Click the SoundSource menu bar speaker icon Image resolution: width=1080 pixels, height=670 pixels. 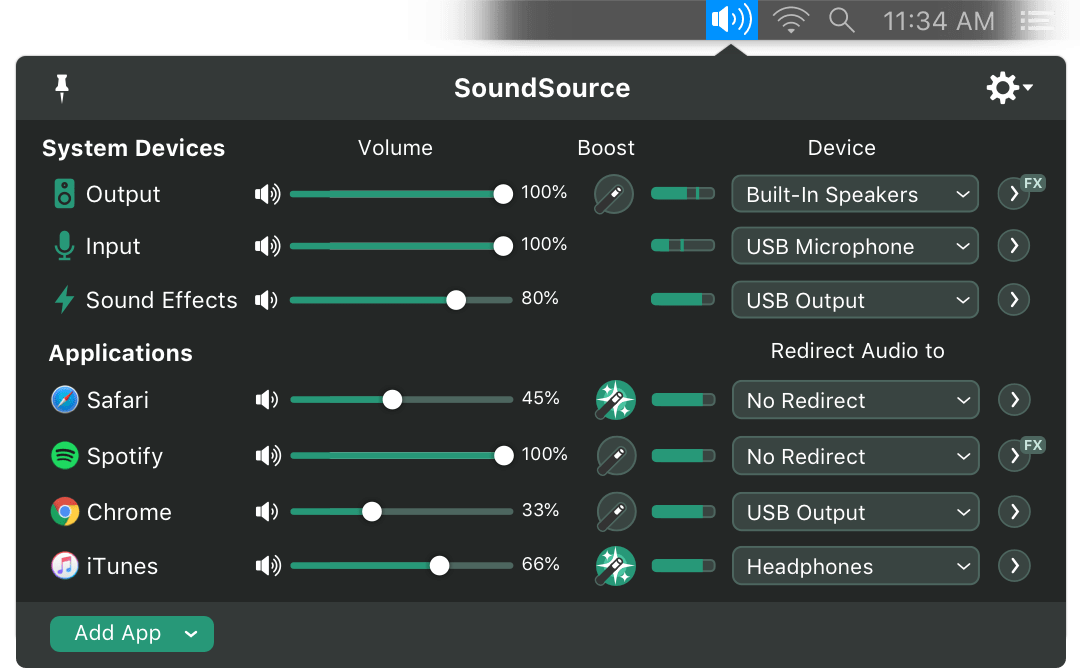731,20
